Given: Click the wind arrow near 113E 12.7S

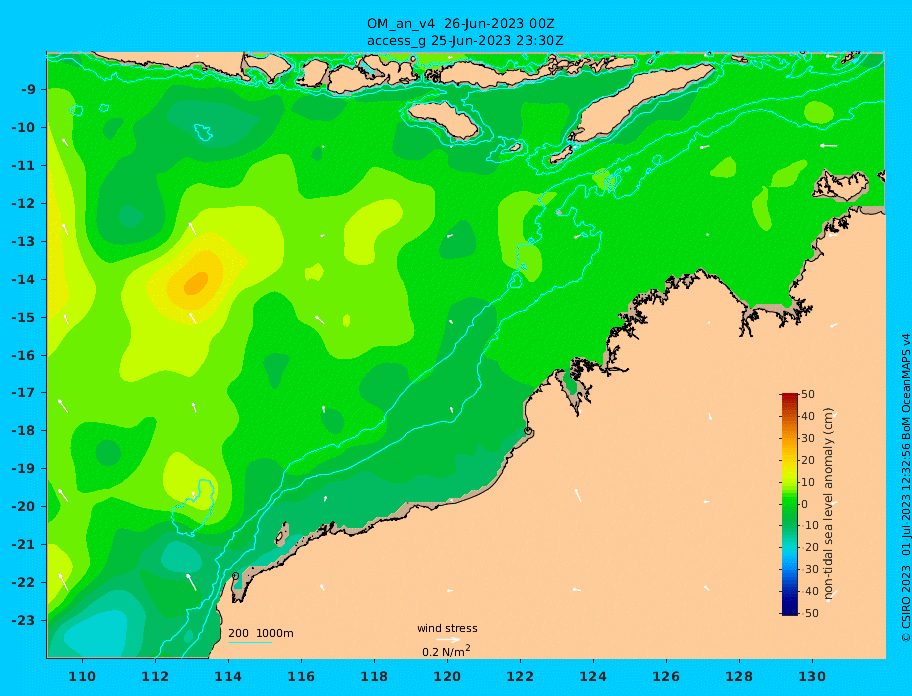Looking at the screenshot, I should point(192,228).
